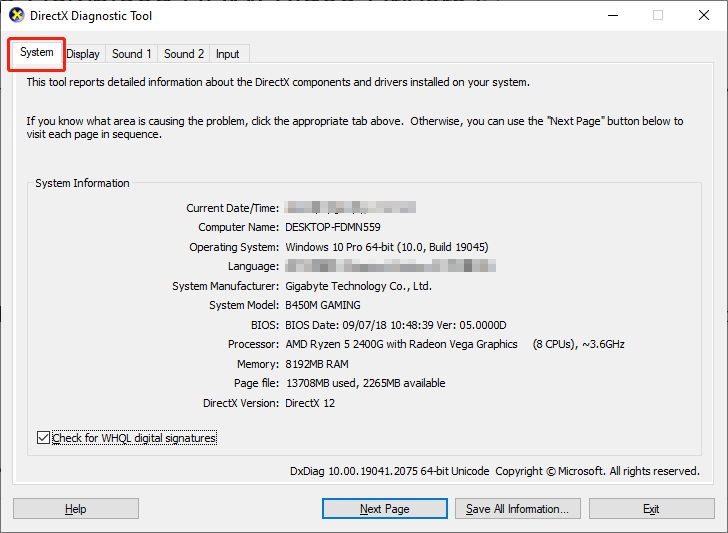Click the Windows 10 Pro 64-bit value
The width and height of the screenshot is (728, 533).
(x=387, y=247)
